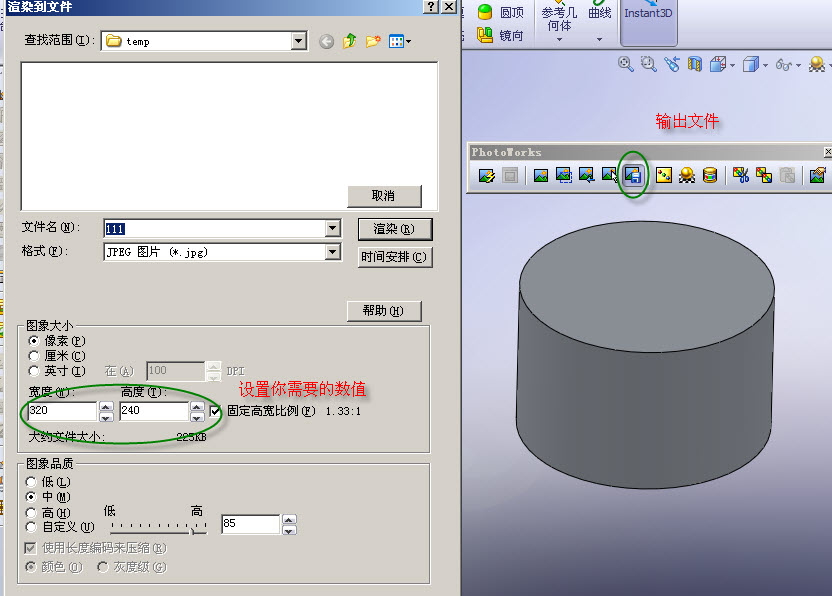The image size is (832, 596).
Task: Open Hide/Show Items dropdown arrow
Action: (x=798, y=66)
